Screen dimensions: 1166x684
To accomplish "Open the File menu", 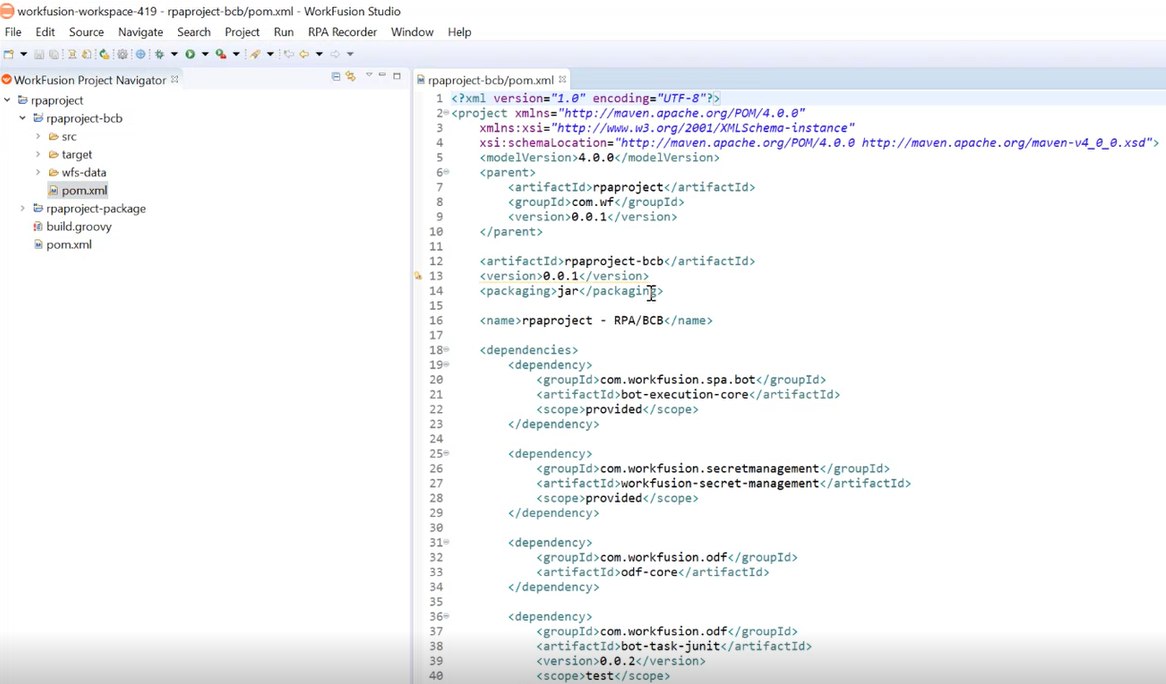I will click(x=13, y=32).
